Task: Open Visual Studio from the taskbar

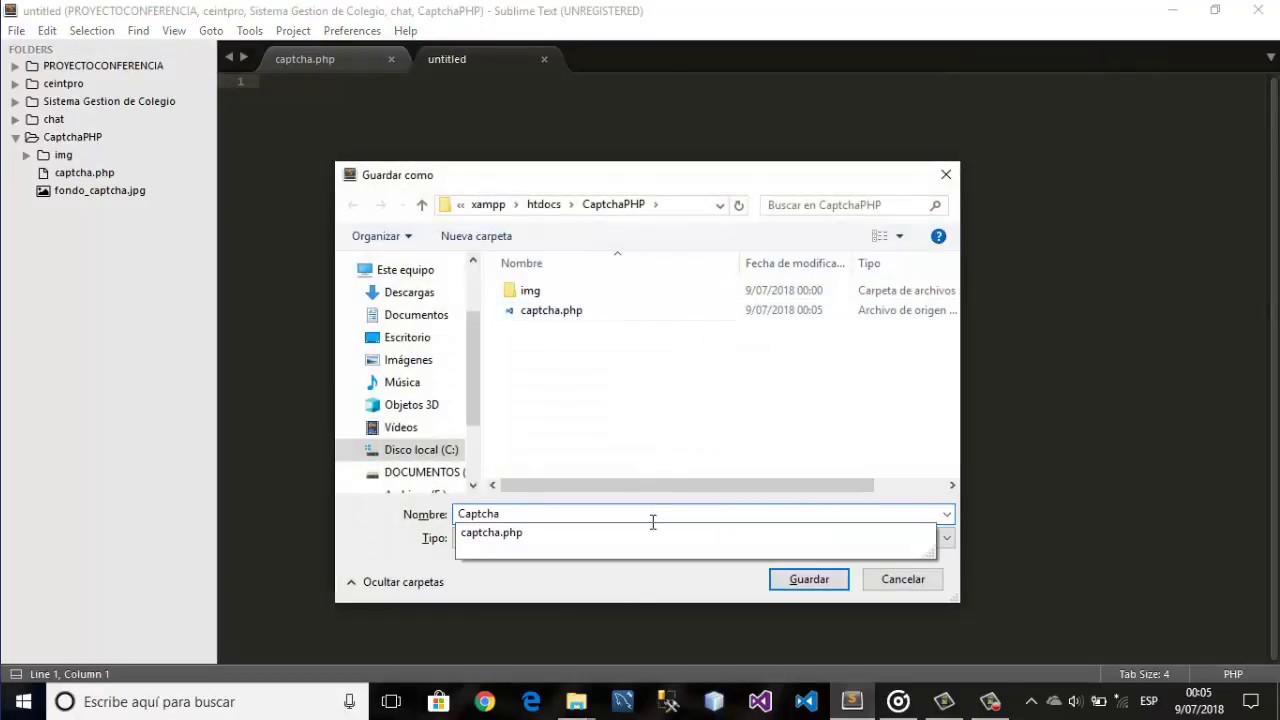Action: coord(760,702)
